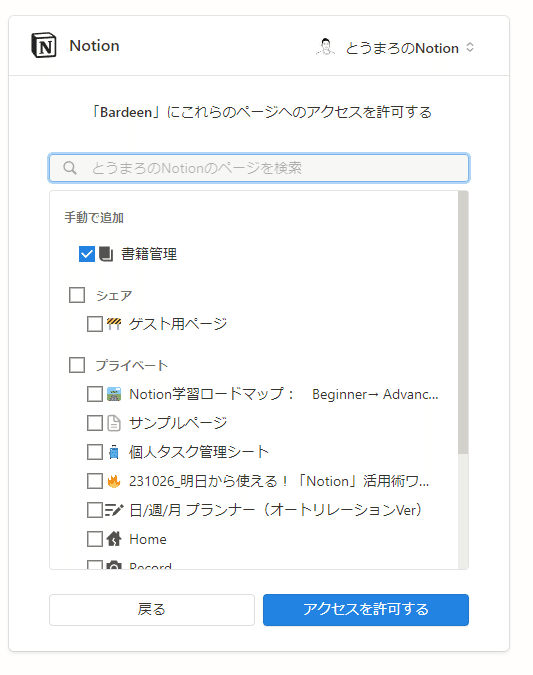Check the サンプルページ checkbox
The width and height of the screenshot is (533, 675).
click(x=95, y=423)
